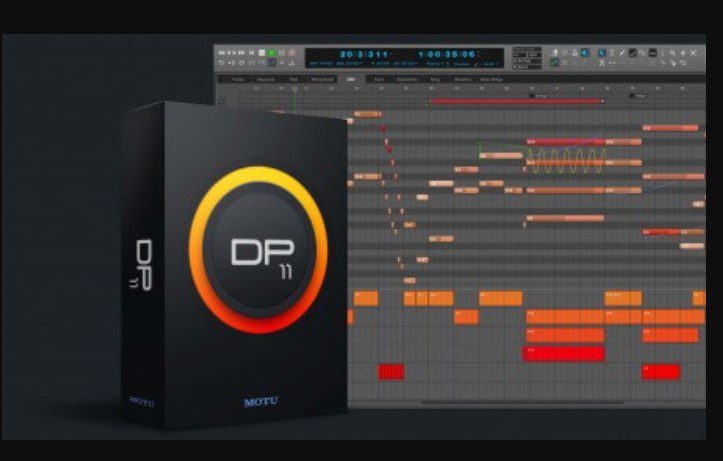Click the Pause button beside Play

click(x=282, y=53)
